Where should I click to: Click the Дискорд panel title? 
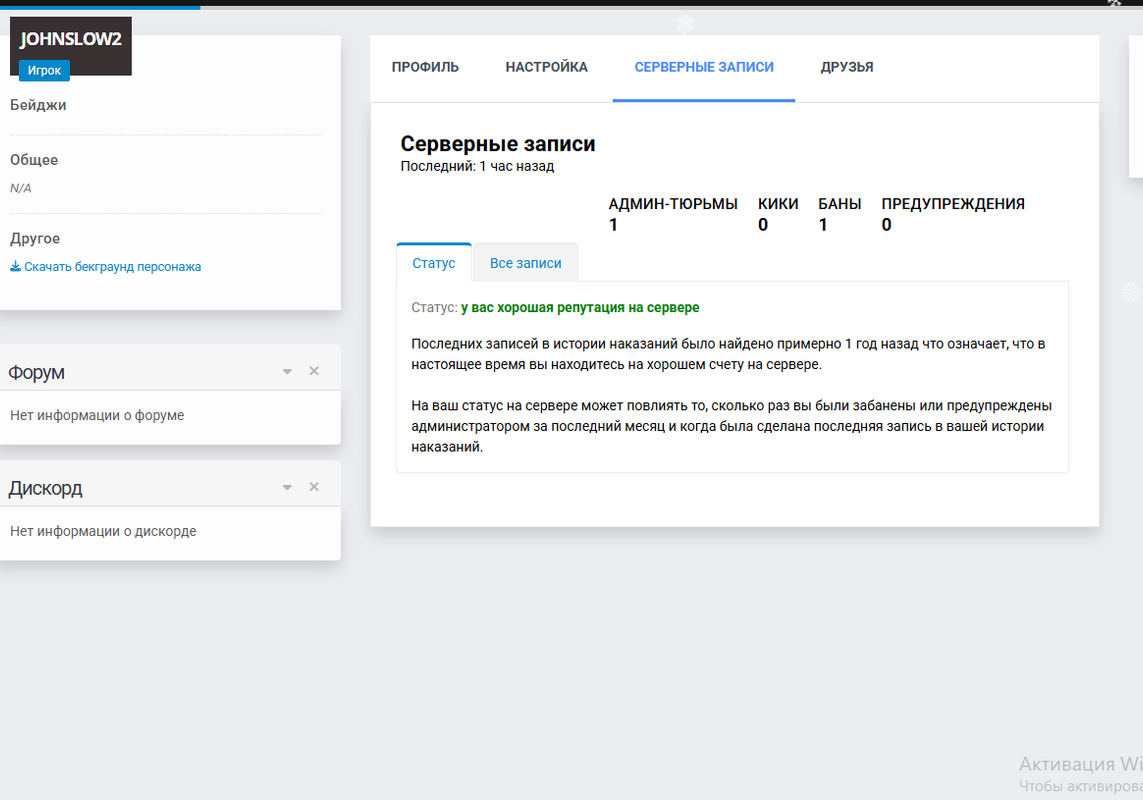[45, 489]
